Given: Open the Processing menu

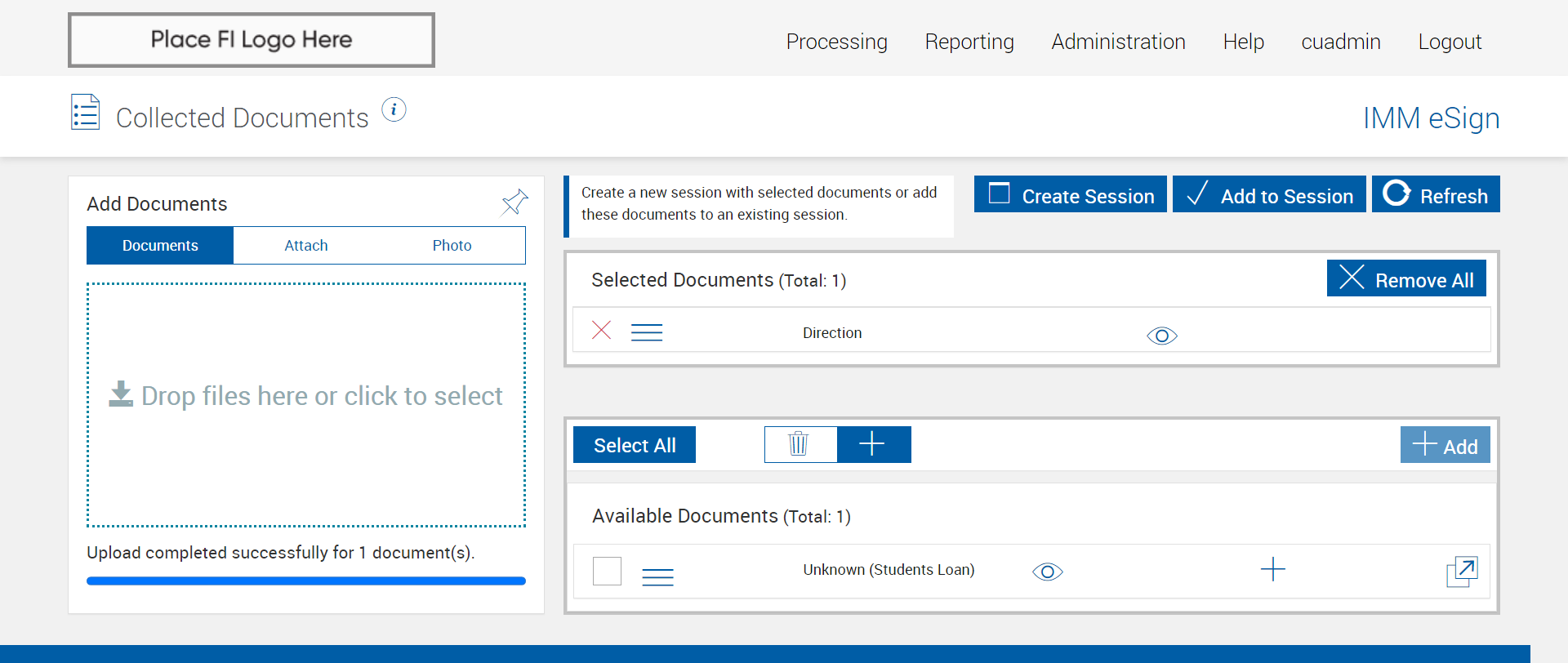Looking at the screenshot, I should click(836, 42).
